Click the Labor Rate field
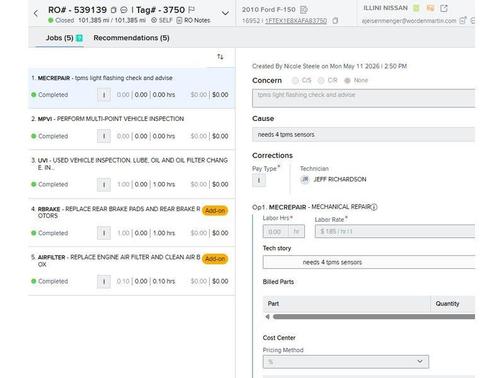This screenshot has width=504, height=378. pyautogui.click(x=395, y=231)
